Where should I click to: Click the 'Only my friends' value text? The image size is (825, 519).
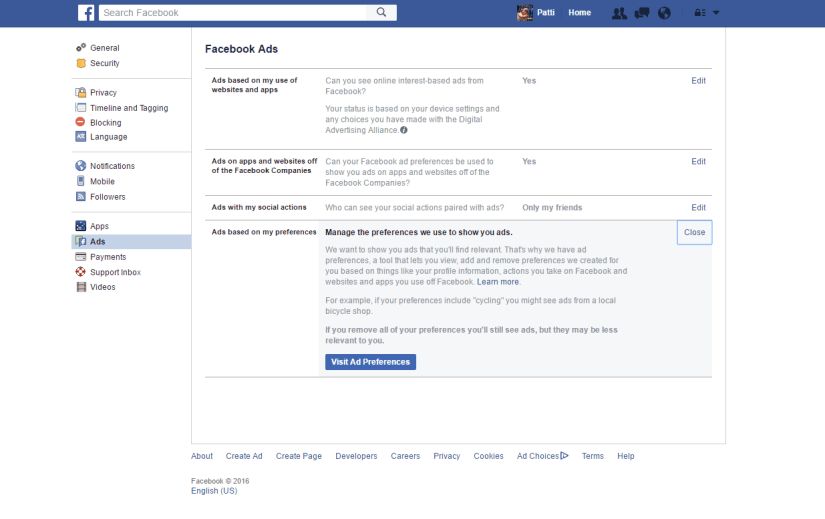tap(552, 207)
